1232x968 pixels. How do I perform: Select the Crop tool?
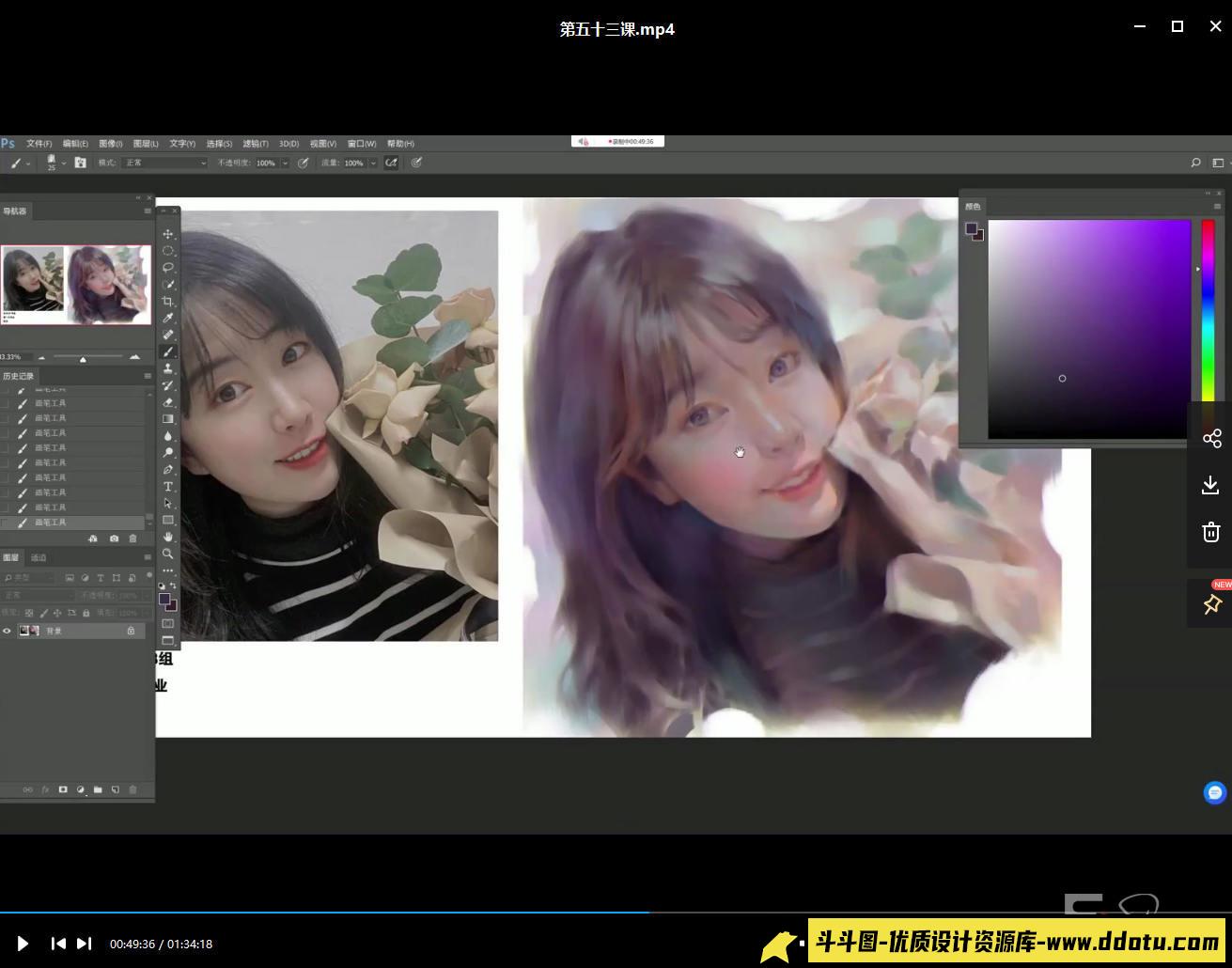click(168, 302)
